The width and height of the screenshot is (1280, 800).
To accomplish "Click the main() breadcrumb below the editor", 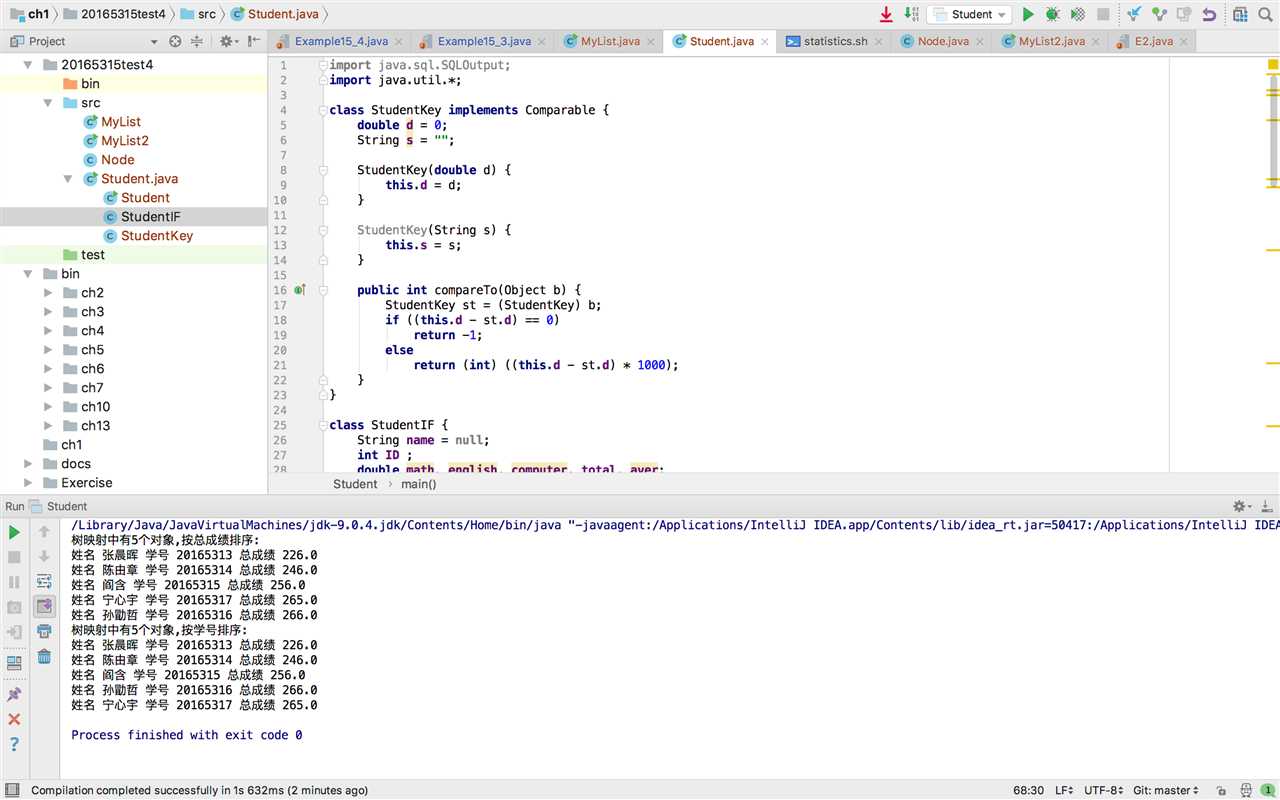I will (419, 484).
